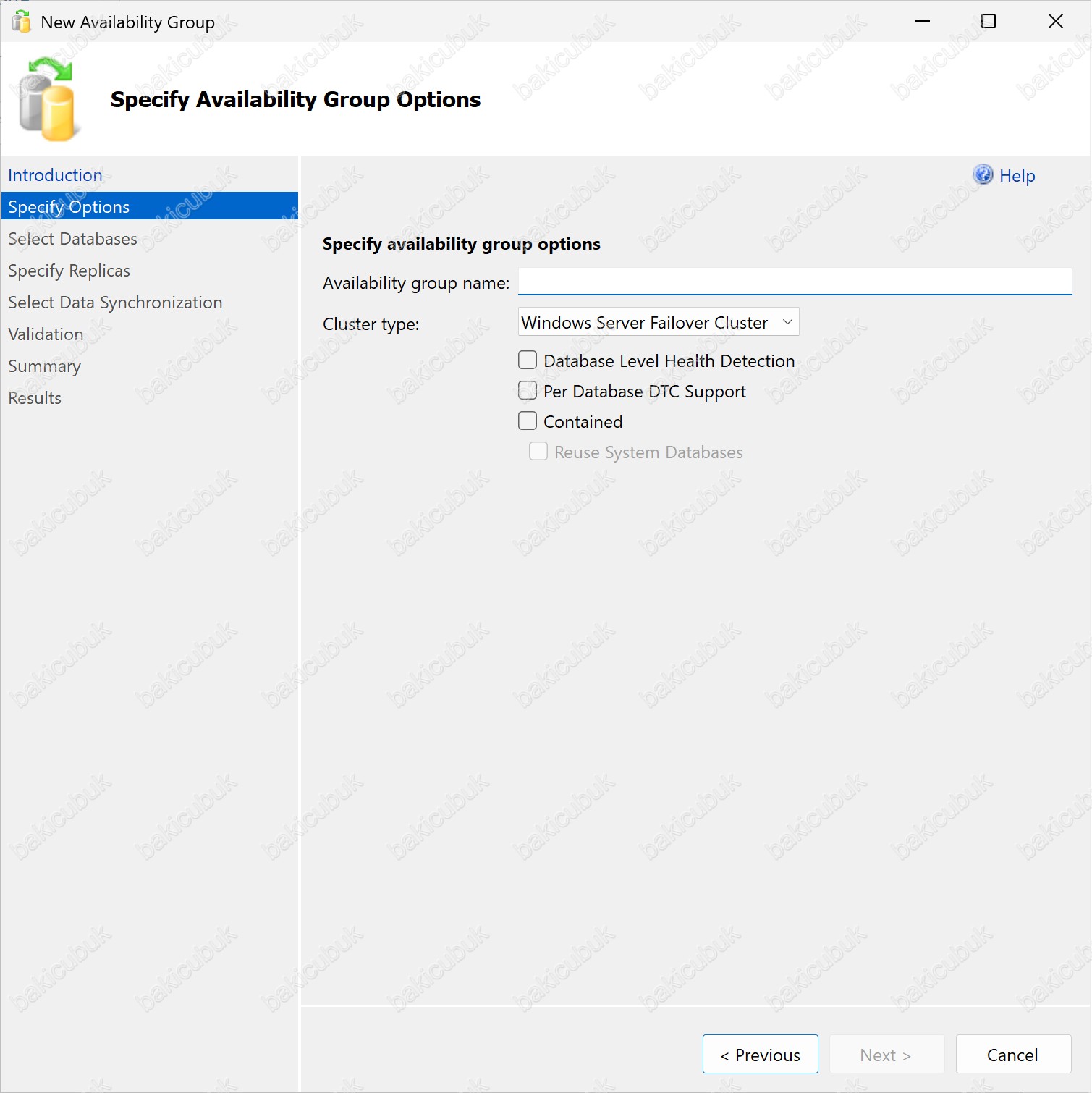
Task: Click the Help globe icon
Action: 983,174
